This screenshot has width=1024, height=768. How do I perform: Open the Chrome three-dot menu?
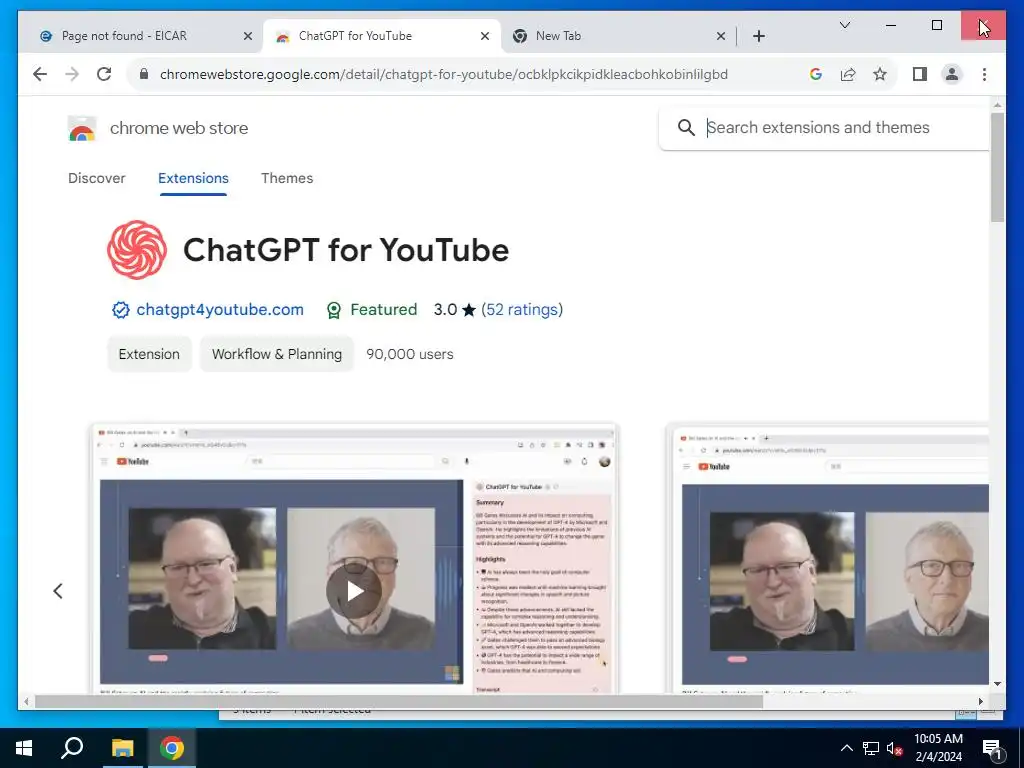click(x=984, y=74)
